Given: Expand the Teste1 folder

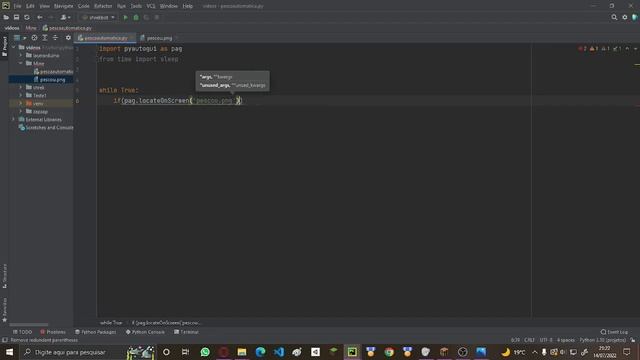Looking at the screenshot, I should [x=21, y=95].
